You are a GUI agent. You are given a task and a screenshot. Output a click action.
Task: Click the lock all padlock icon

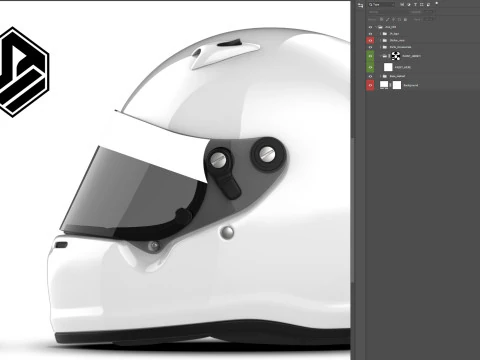pos(405,19)
